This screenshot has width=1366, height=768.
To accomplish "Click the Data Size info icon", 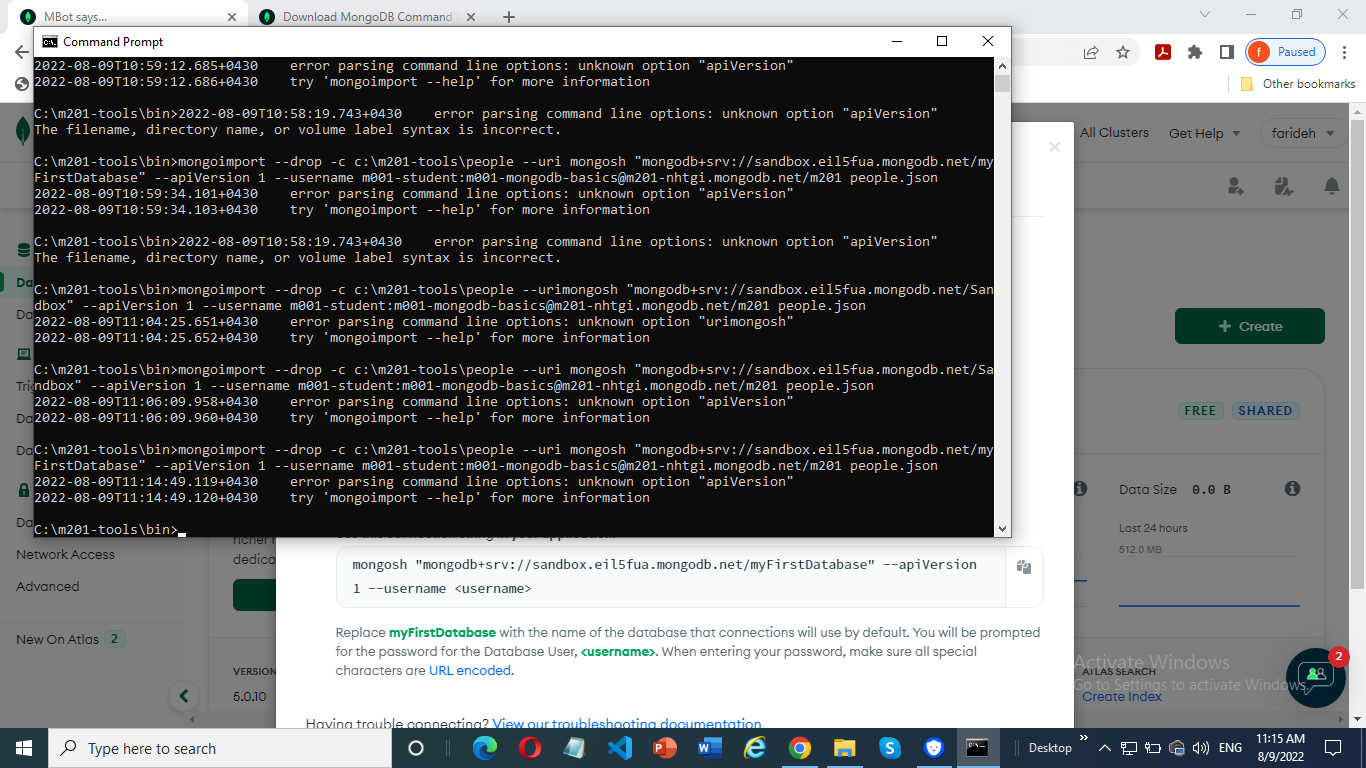I will (x=1291, y=489).
